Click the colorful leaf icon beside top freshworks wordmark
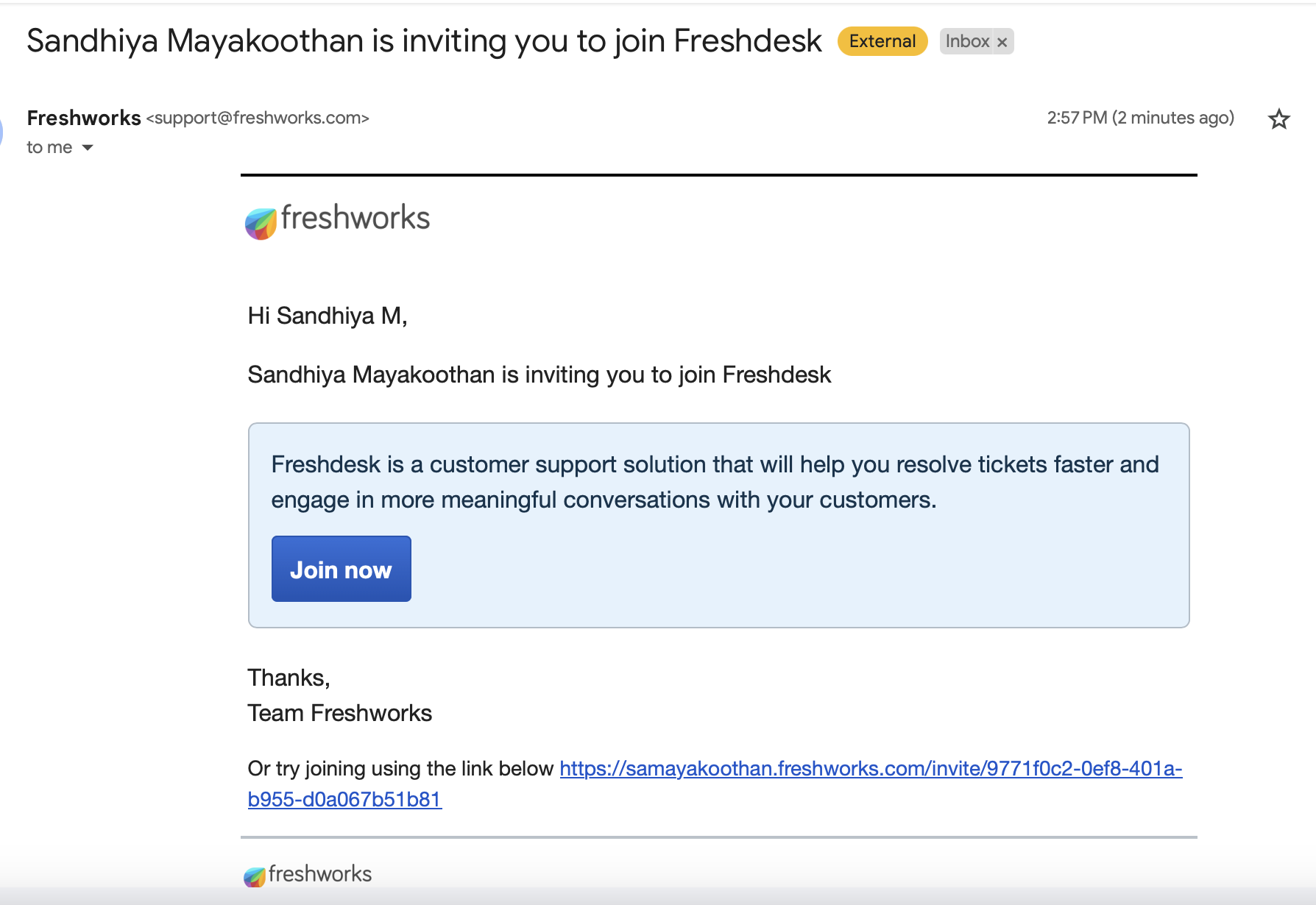 click(261, 224)
